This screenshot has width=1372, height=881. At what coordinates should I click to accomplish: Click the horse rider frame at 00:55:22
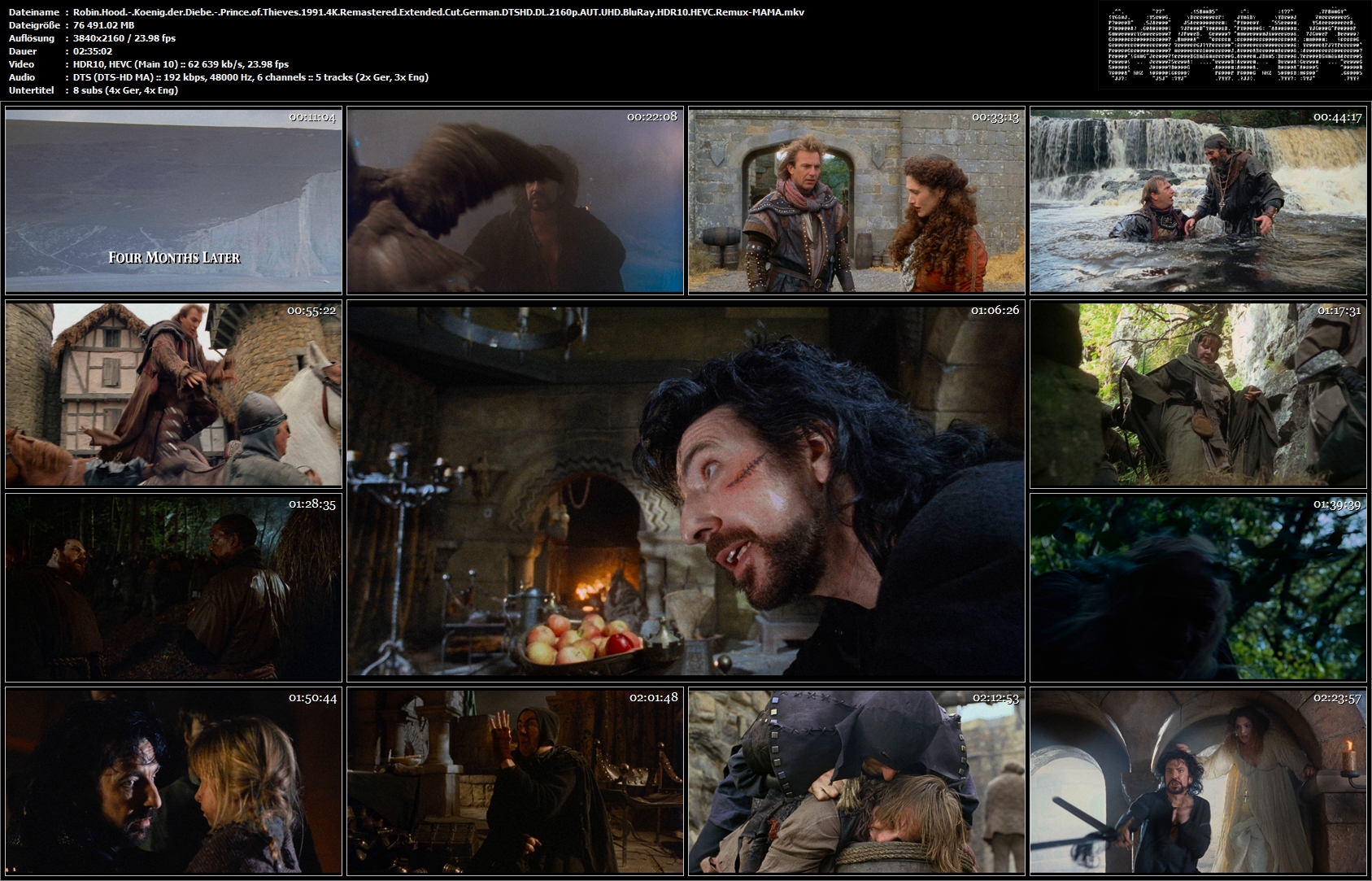click(x=173, y=395)
